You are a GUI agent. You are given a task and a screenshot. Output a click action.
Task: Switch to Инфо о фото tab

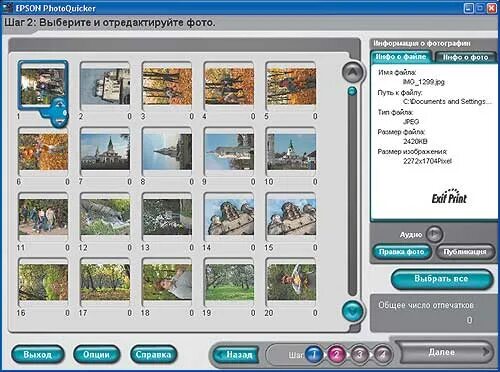tap(465, 57)
